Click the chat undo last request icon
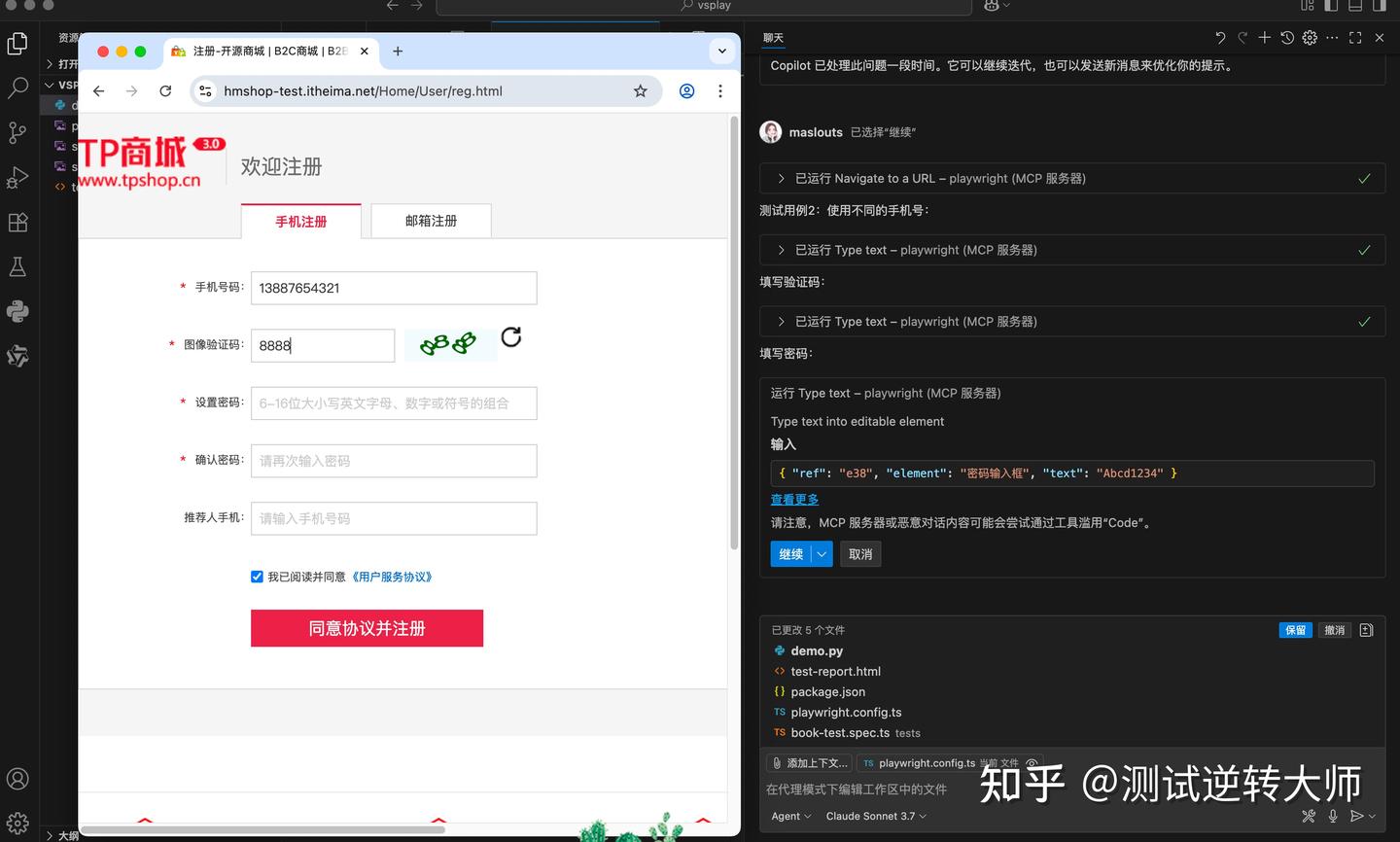This screenshot has width=1400, height=842. click(x=1220, y=38)
